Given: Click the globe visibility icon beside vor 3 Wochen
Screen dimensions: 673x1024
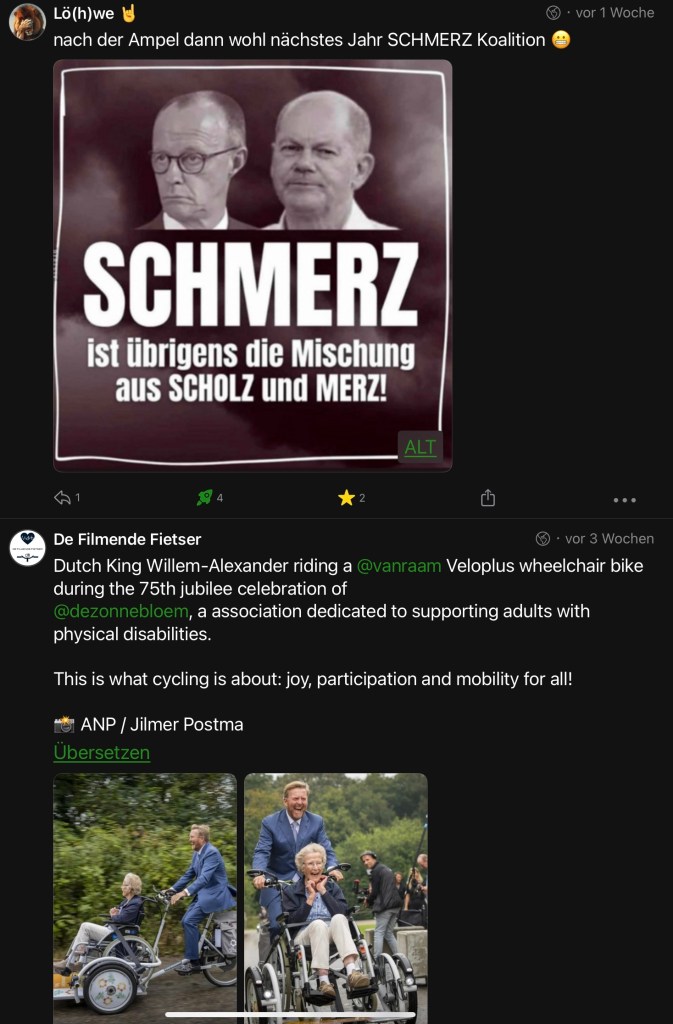Looking at the screenshot, I should click(x=542, y=539).
